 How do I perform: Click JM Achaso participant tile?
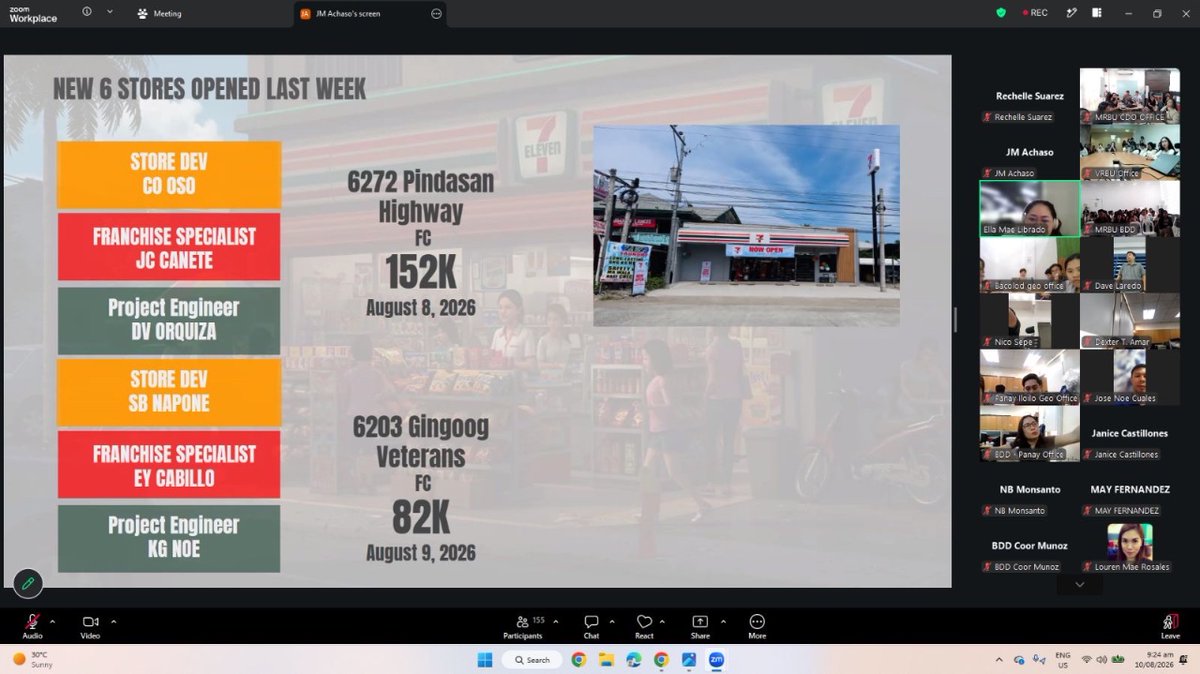pyautogui.click(x=1029, y=152)
